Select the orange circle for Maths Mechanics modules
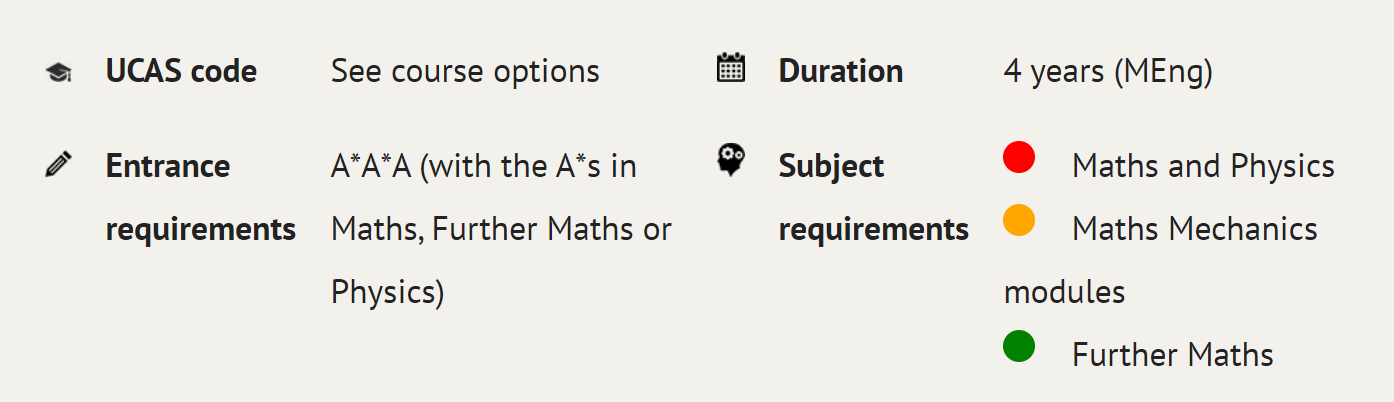 coord(1019,220)
